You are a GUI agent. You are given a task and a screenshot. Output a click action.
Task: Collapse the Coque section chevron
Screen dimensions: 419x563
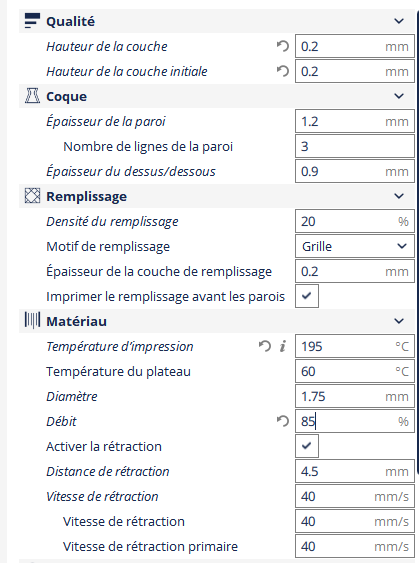(x=399, y=96)
